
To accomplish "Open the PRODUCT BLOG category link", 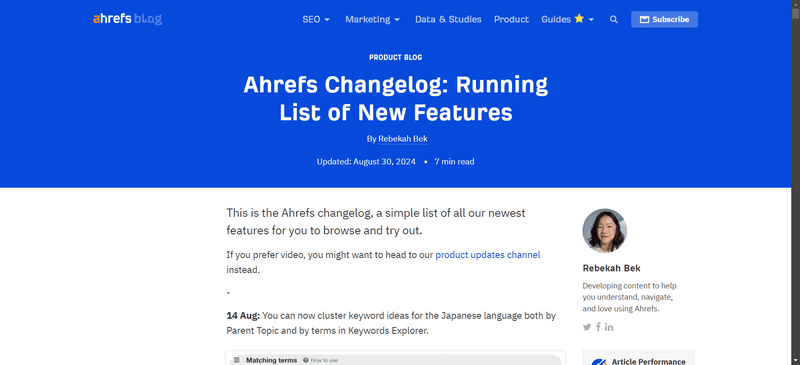I will click(x=395, y=57).
